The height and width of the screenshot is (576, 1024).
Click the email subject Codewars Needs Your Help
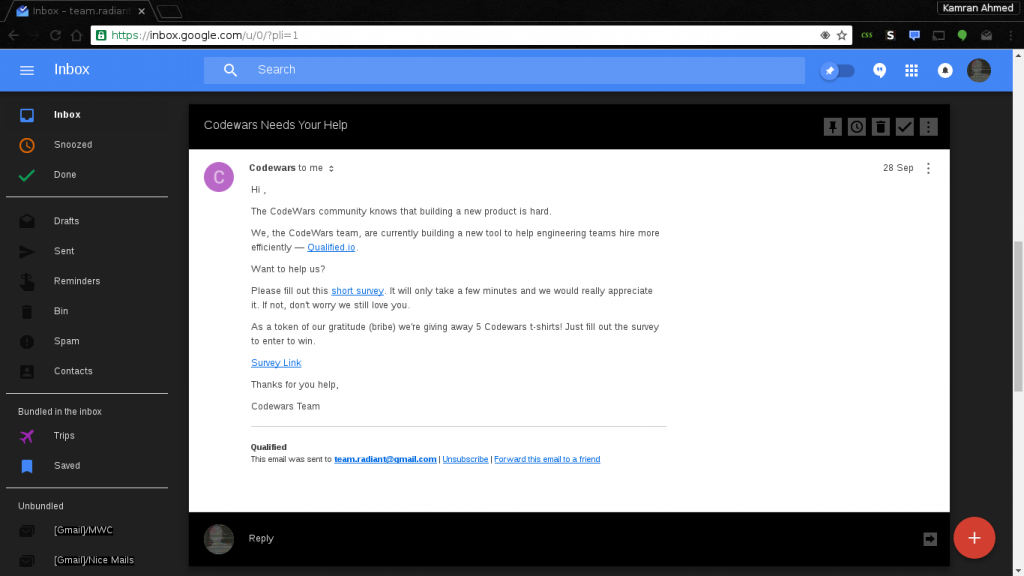pyautogui.click(x=276, y=125)
